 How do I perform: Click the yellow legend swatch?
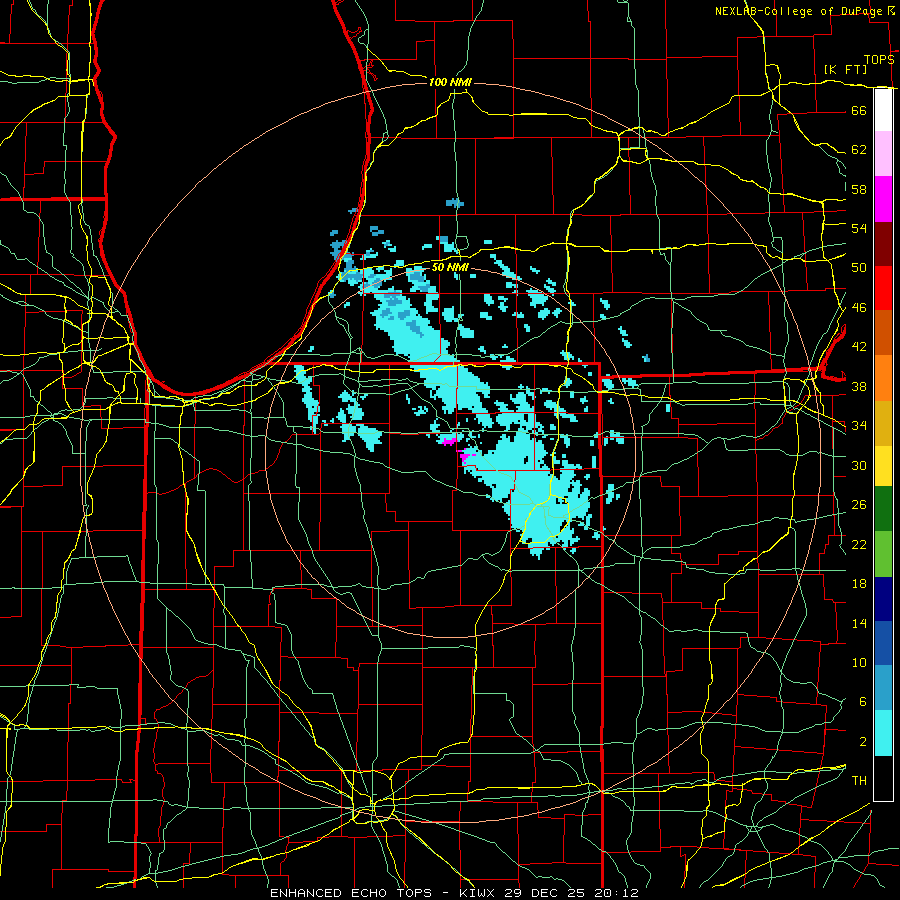pos(883,465)
